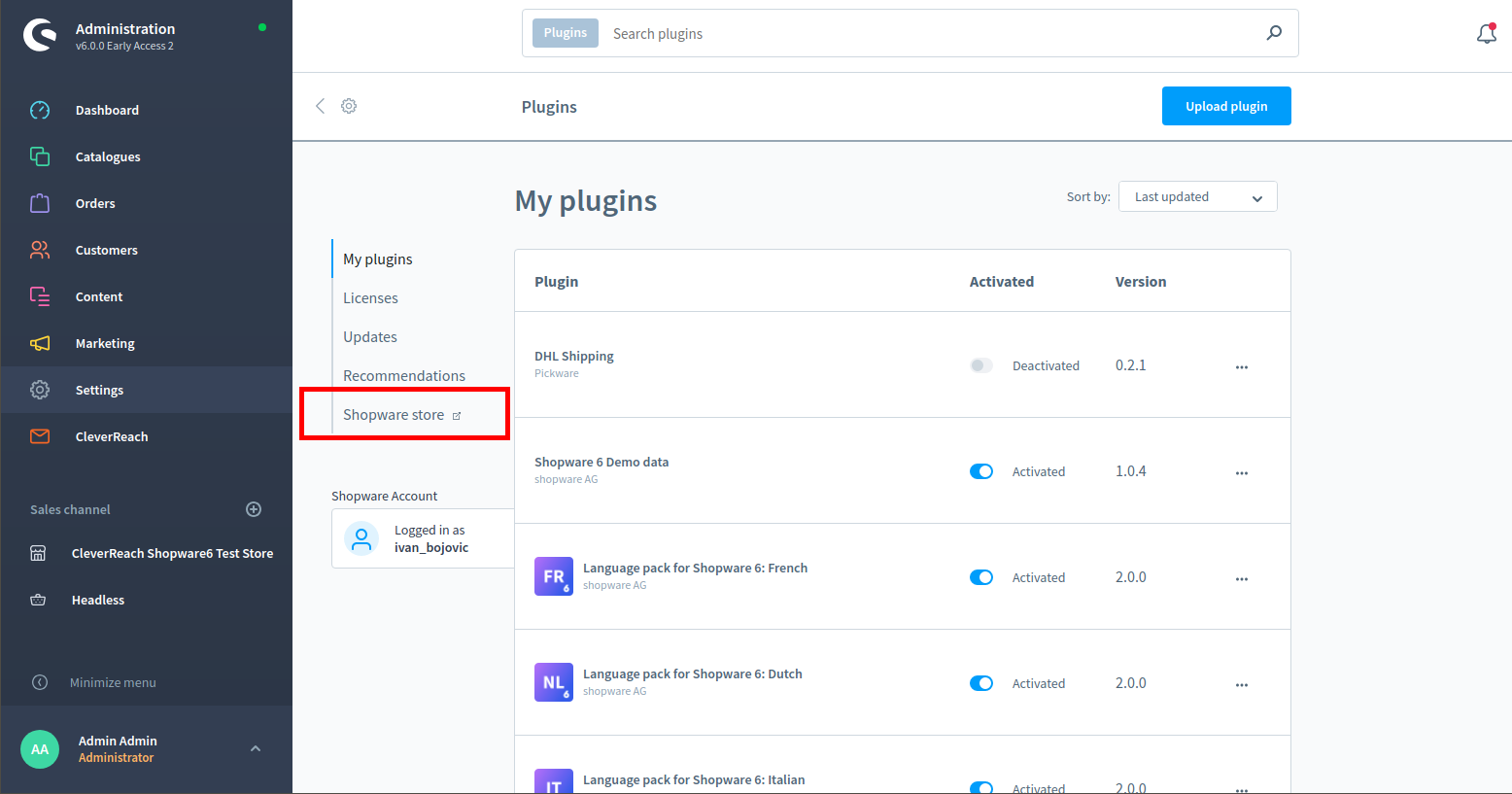Activate the DHL Shipping plugin toggle
The width and height of the screenshot is (1512, 794).
pyautogui.click(x=981, y=365)
